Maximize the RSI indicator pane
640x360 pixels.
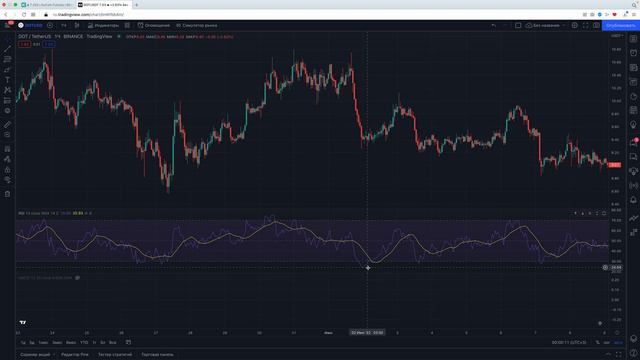[x=604, y=213]
